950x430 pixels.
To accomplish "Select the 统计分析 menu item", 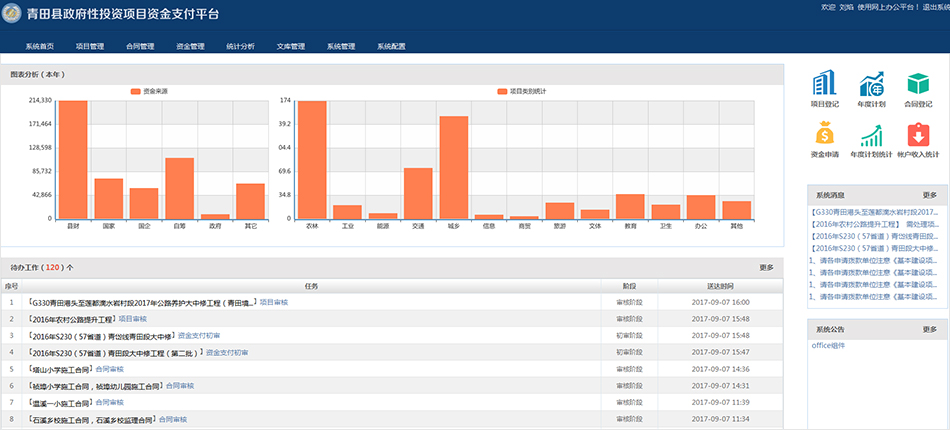I will coord(240,46).
